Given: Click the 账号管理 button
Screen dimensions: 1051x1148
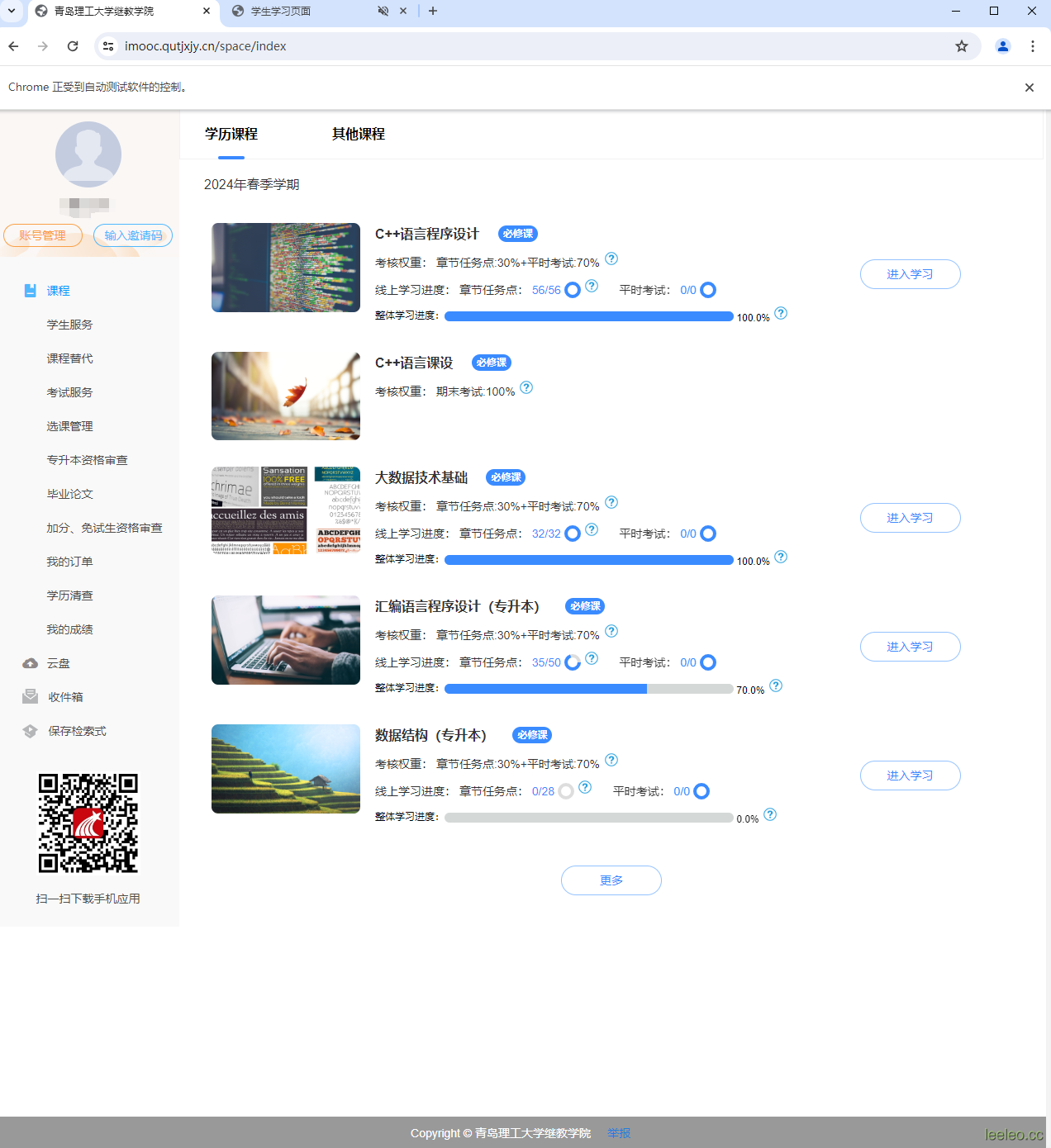Looking at the screenshot, I should 43,235.
